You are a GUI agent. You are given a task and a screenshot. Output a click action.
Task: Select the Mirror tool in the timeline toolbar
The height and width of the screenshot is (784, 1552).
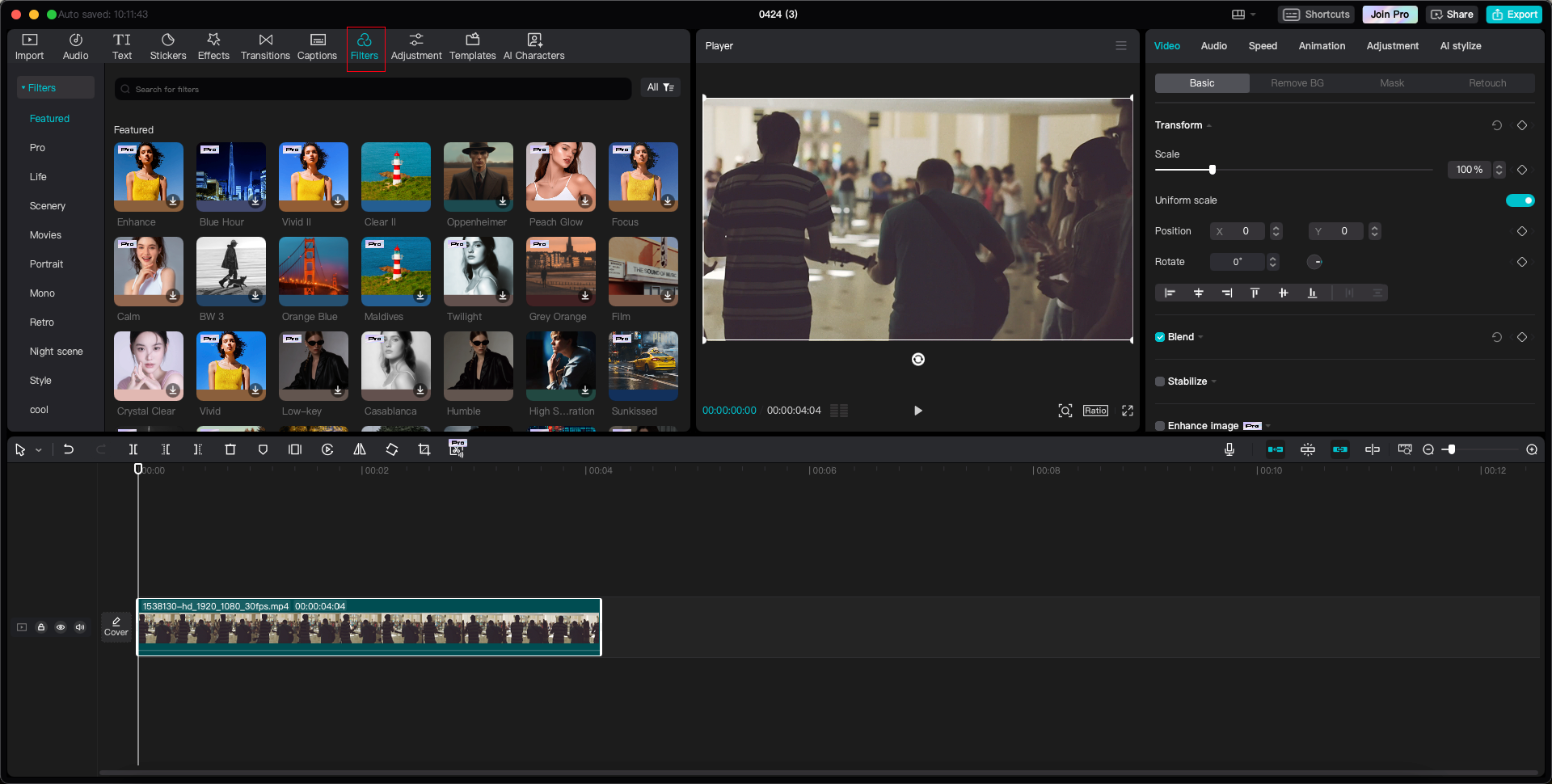pyautogui.click(x=360, y=449)
